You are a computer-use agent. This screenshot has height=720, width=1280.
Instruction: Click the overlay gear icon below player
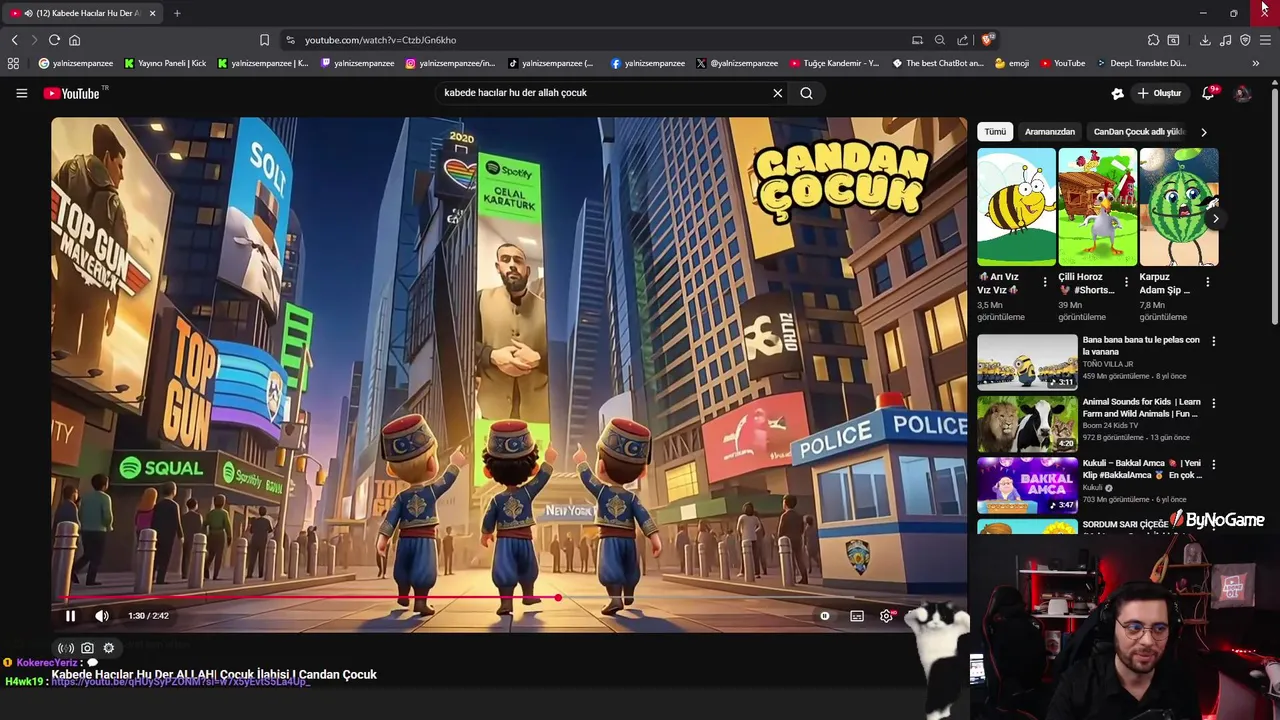(109, 648)
